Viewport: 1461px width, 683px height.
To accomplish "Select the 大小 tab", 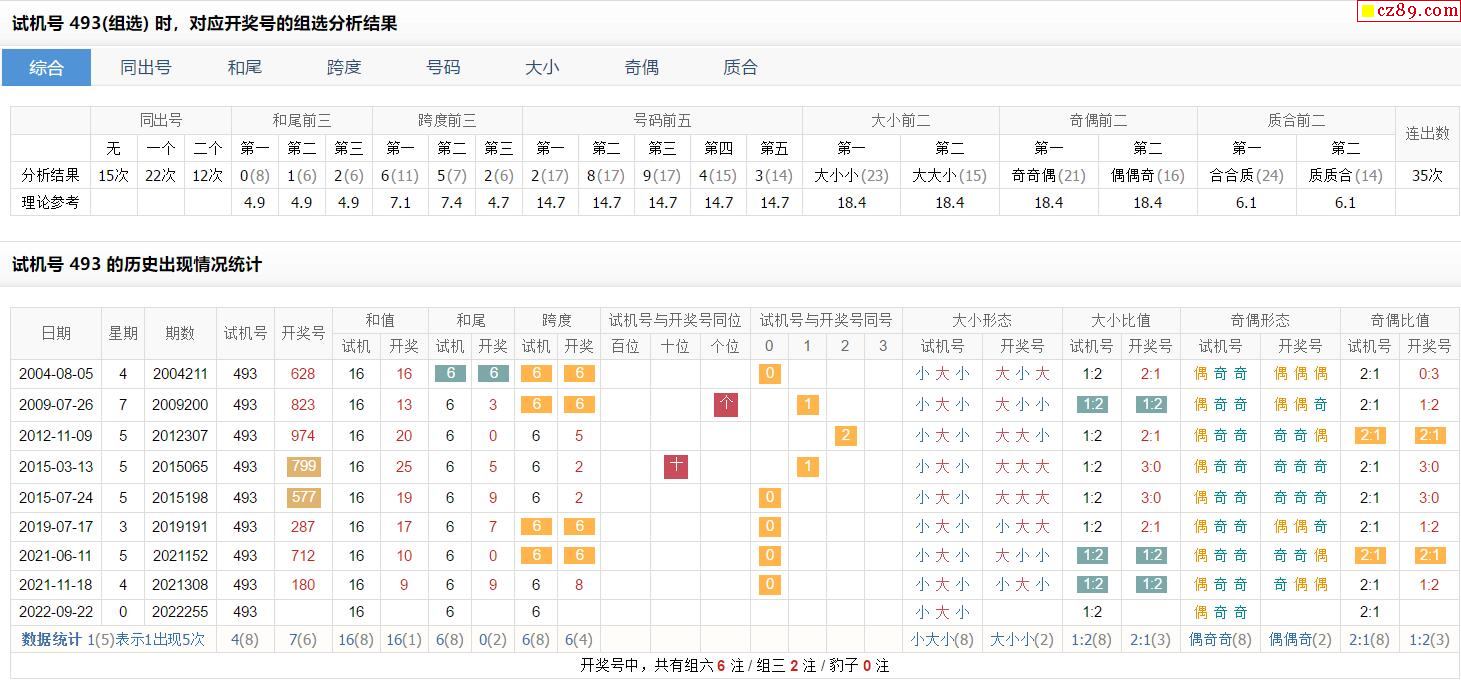I will pos(542,67).
